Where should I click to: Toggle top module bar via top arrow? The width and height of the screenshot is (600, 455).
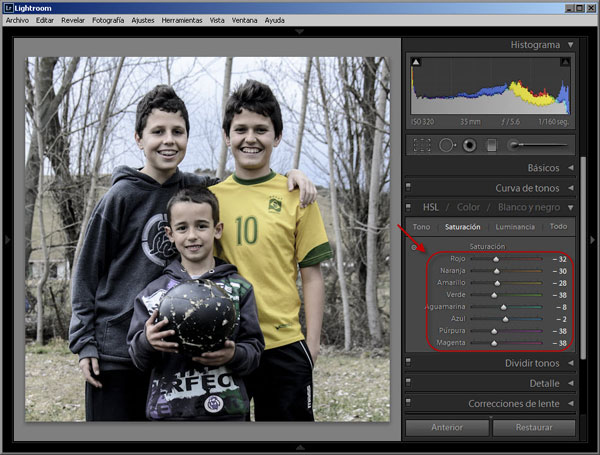pyautogui.click(x=300, y=31)
